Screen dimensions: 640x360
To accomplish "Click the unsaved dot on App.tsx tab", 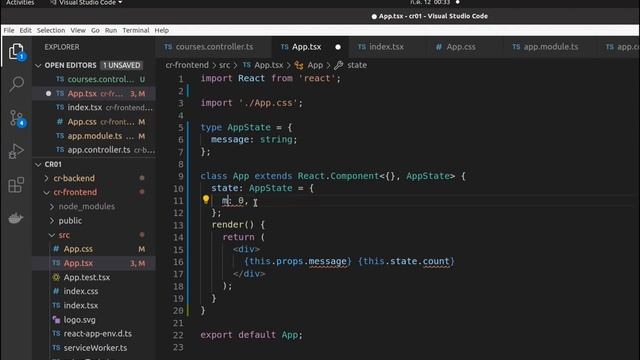I will click(338, 47).
